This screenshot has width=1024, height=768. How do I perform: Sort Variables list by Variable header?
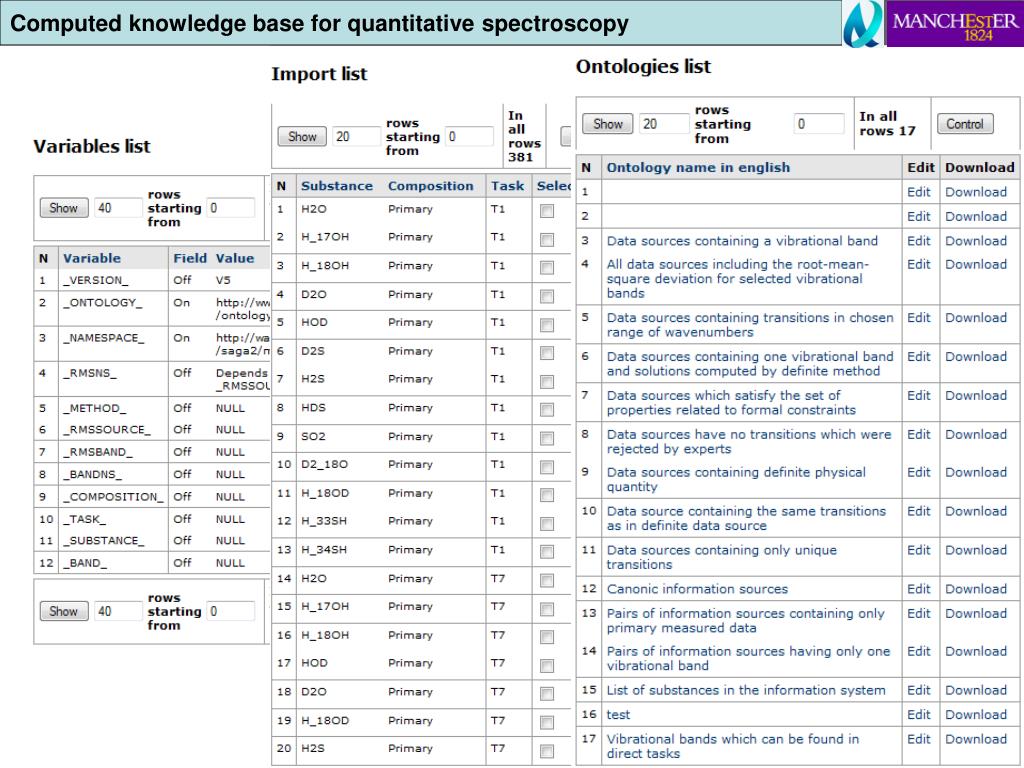click(x=92, y=258)
